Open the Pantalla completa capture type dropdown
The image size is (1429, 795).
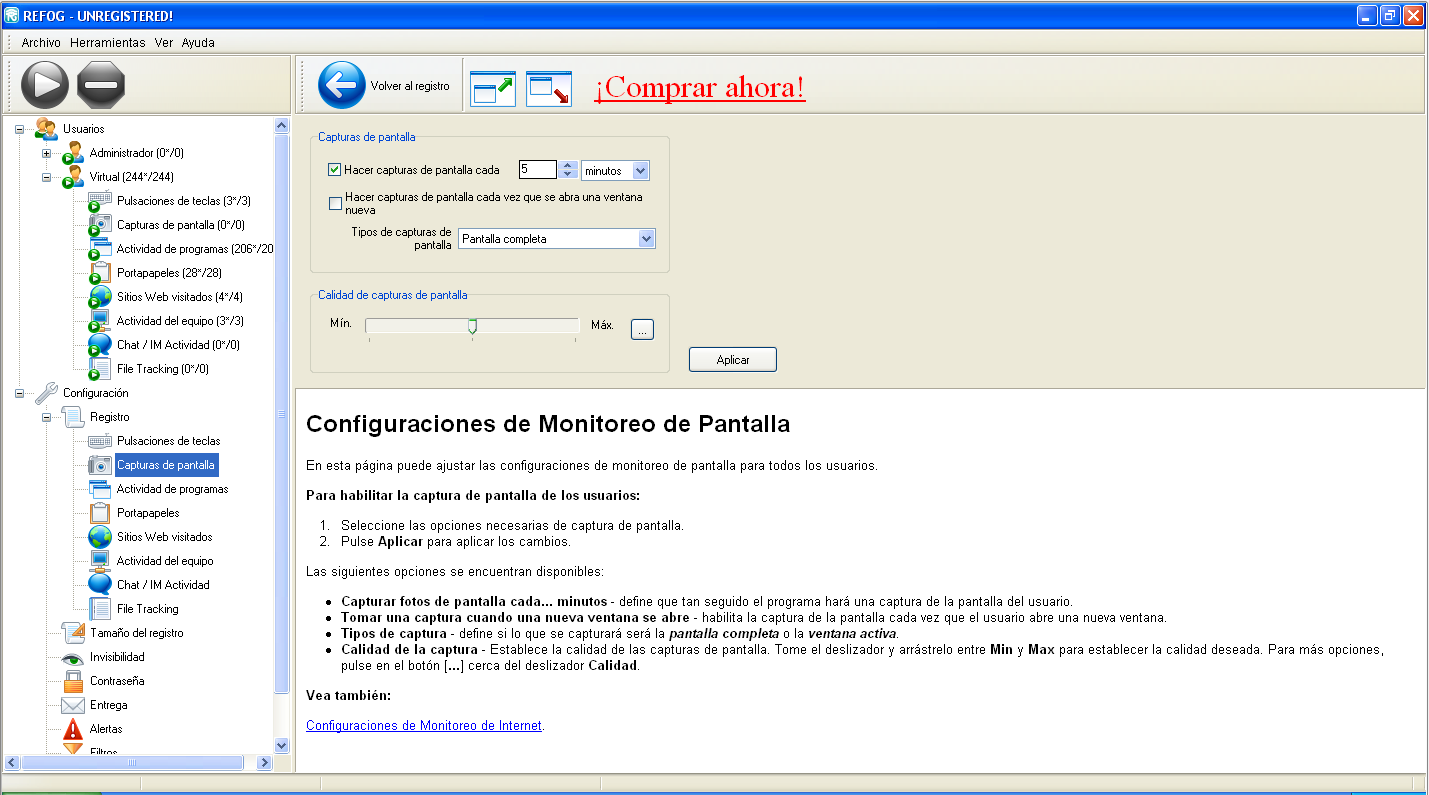(646, 239)
